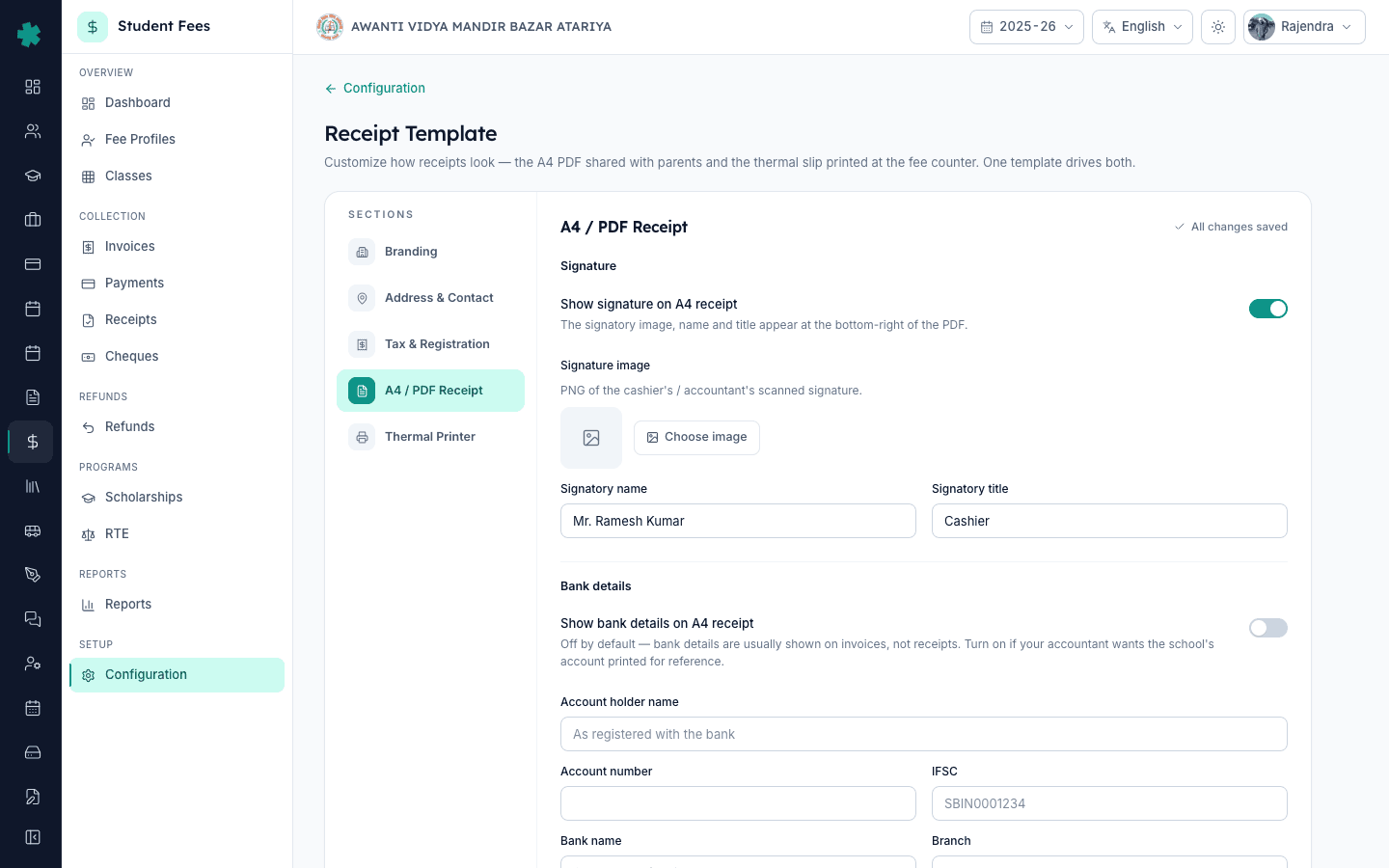
Task: Open Refunds in sidebar
Action: coord(177,427)
